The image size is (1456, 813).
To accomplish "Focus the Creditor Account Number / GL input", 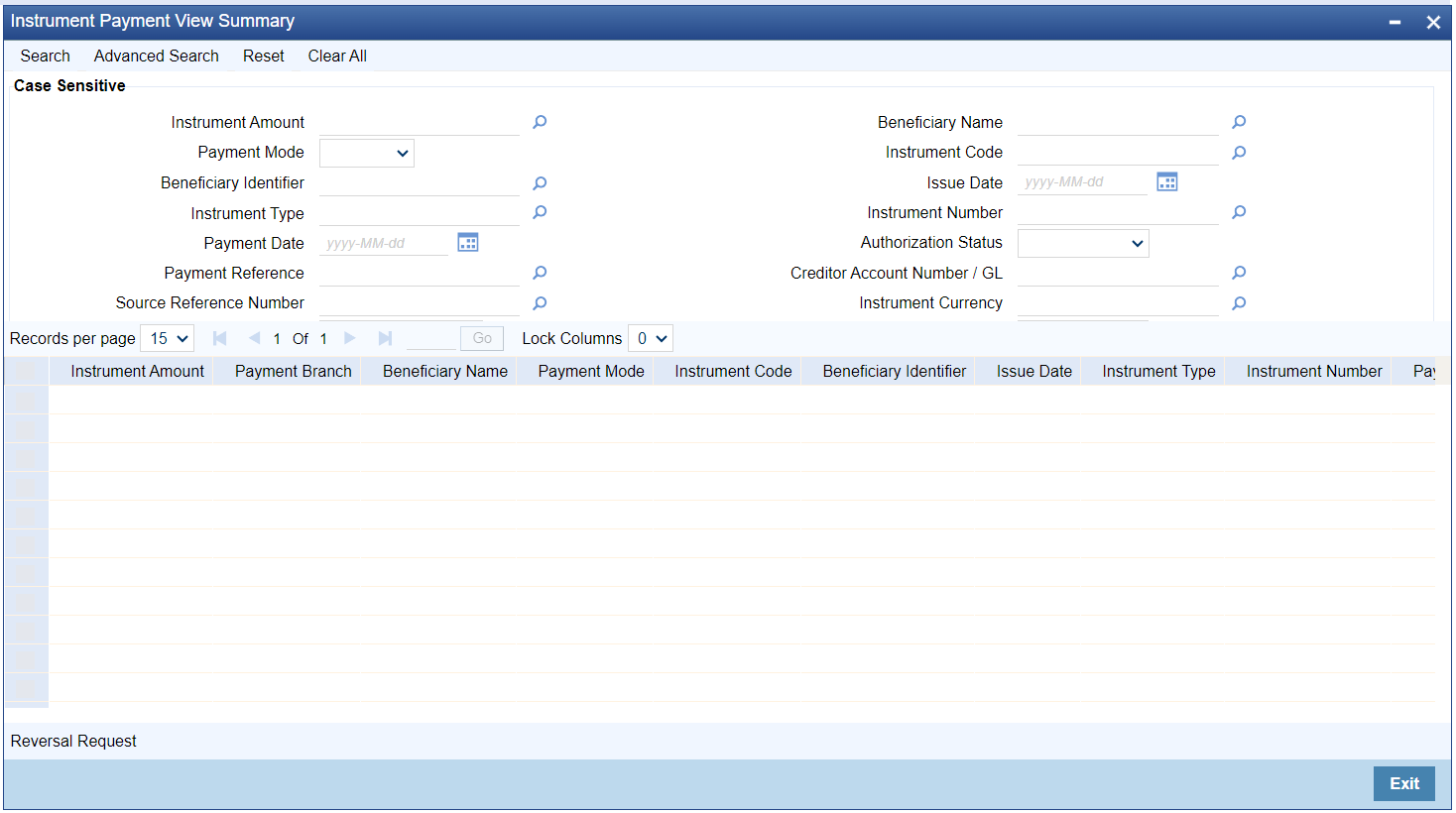I will tap(1118, 273).
